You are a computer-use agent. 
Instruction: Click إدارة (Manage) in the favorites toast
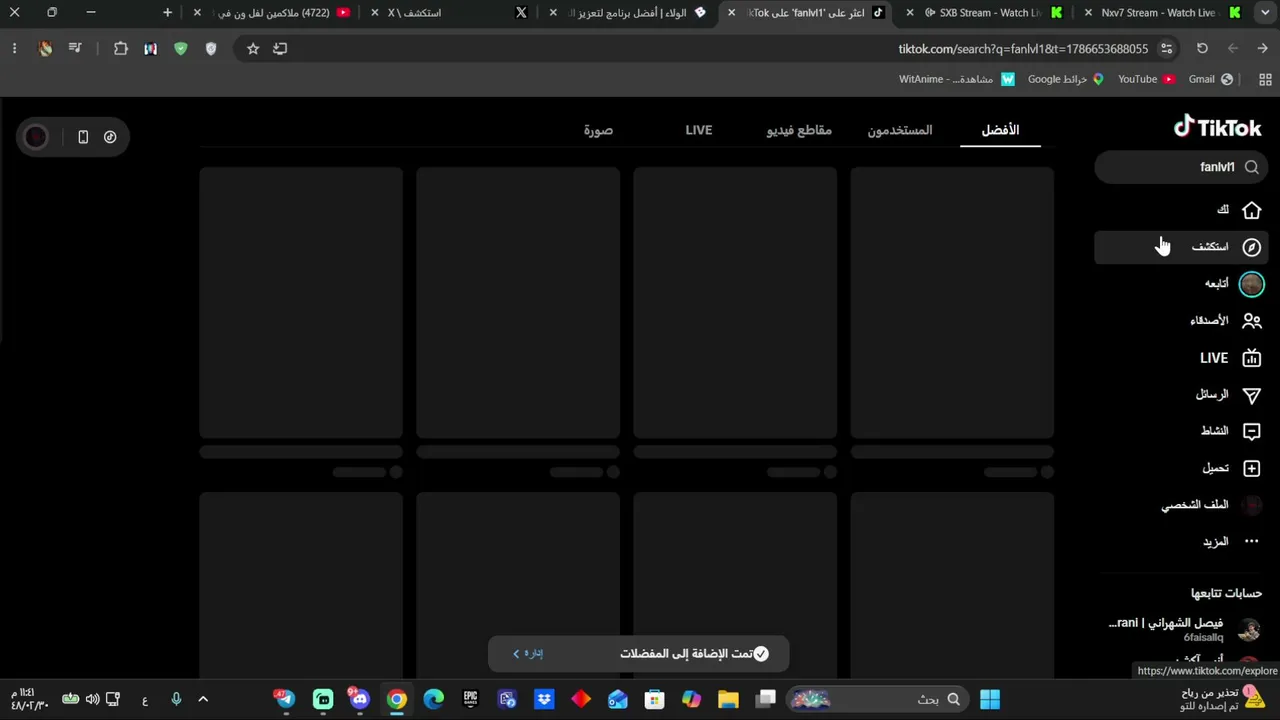click(529, 654)
